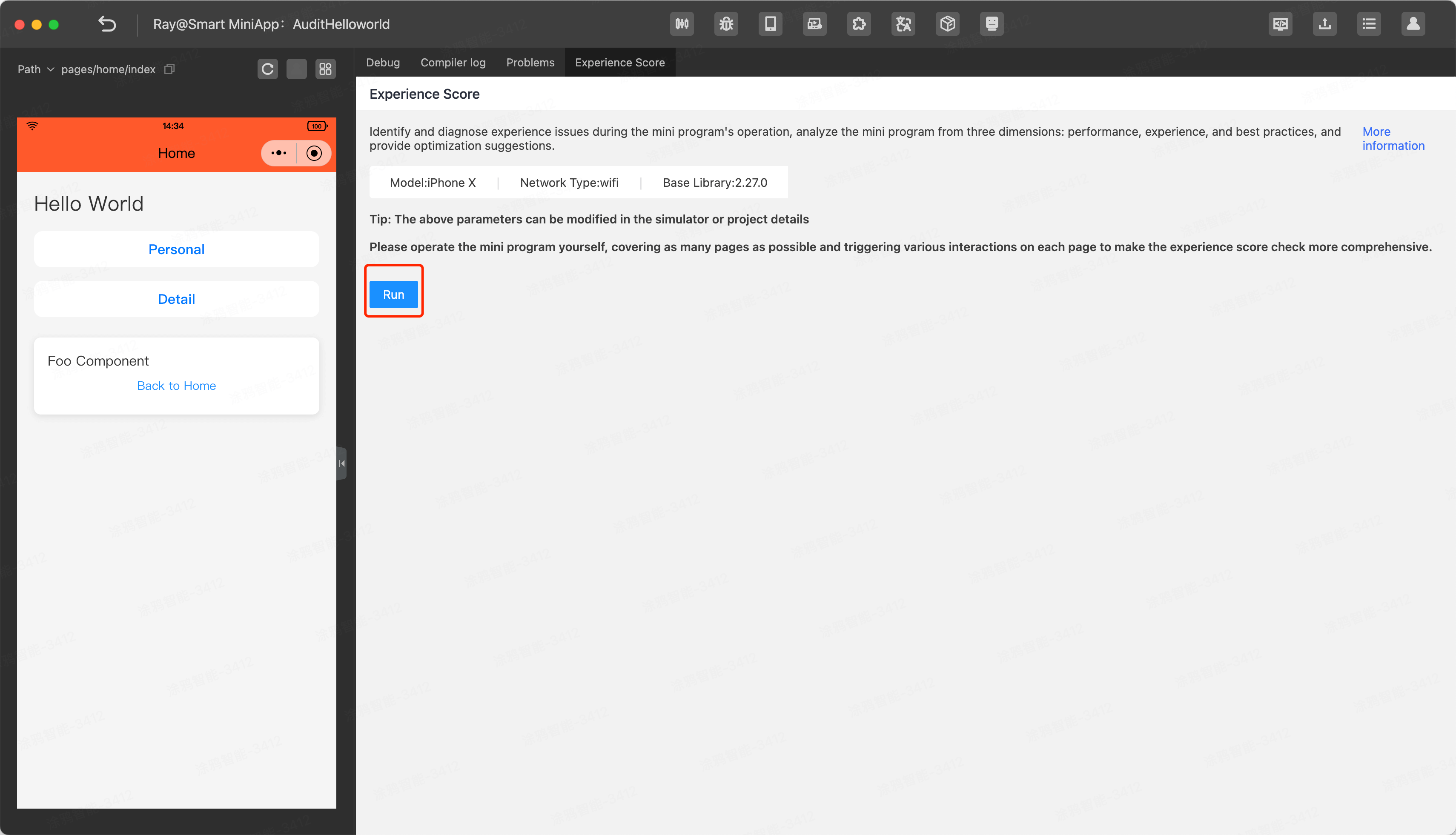Switch to the Problems tab
Image resolution: width=1456 pixels, height=835 pixels.
[530, 63]
